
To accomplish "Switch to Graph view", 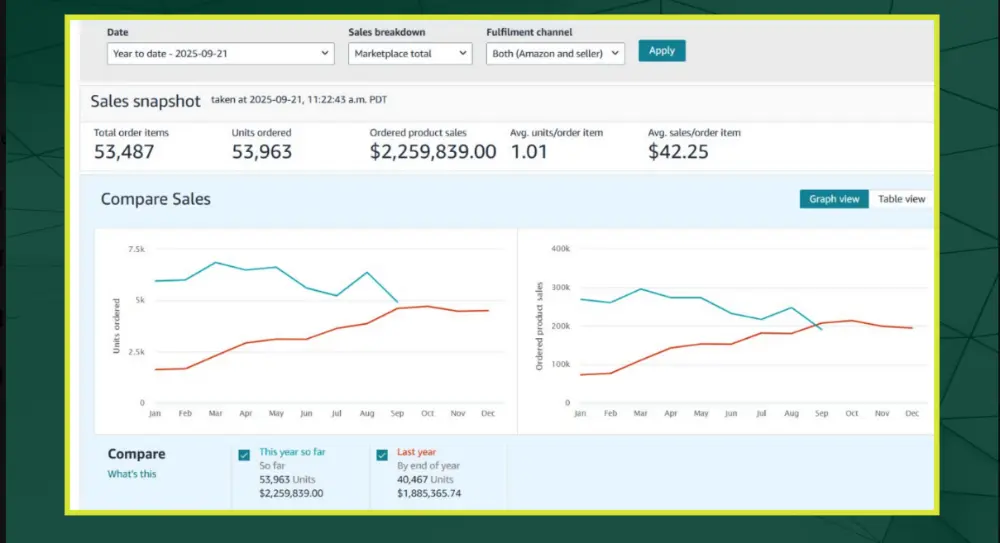I will pos(834,199).
